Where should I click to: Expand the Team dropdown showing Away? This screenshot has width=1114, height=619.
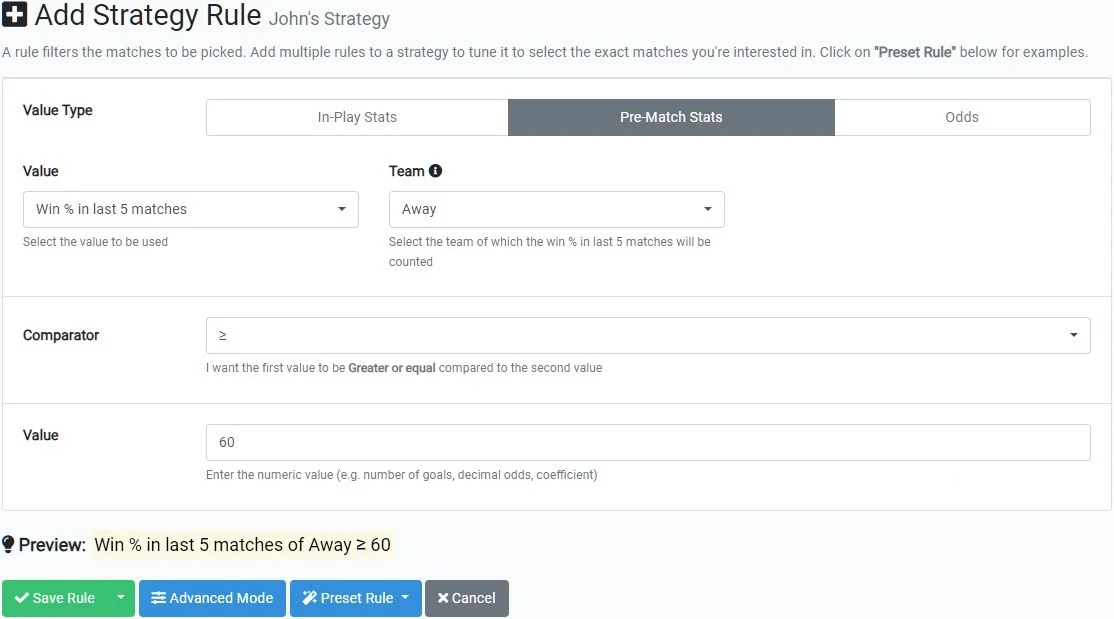click(x=556, y=209)
